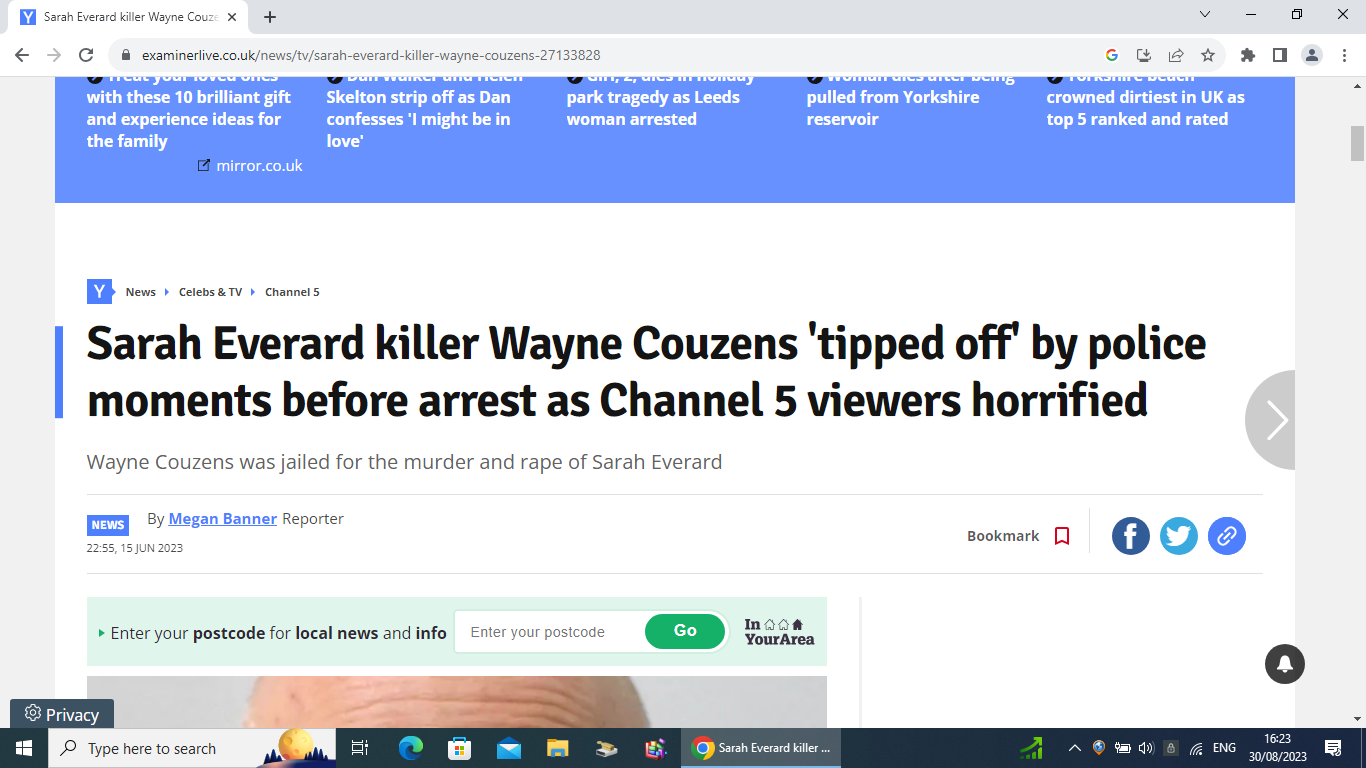
Task: Open Celebs & TV breadcrumb link
Action: coord(210,292)
